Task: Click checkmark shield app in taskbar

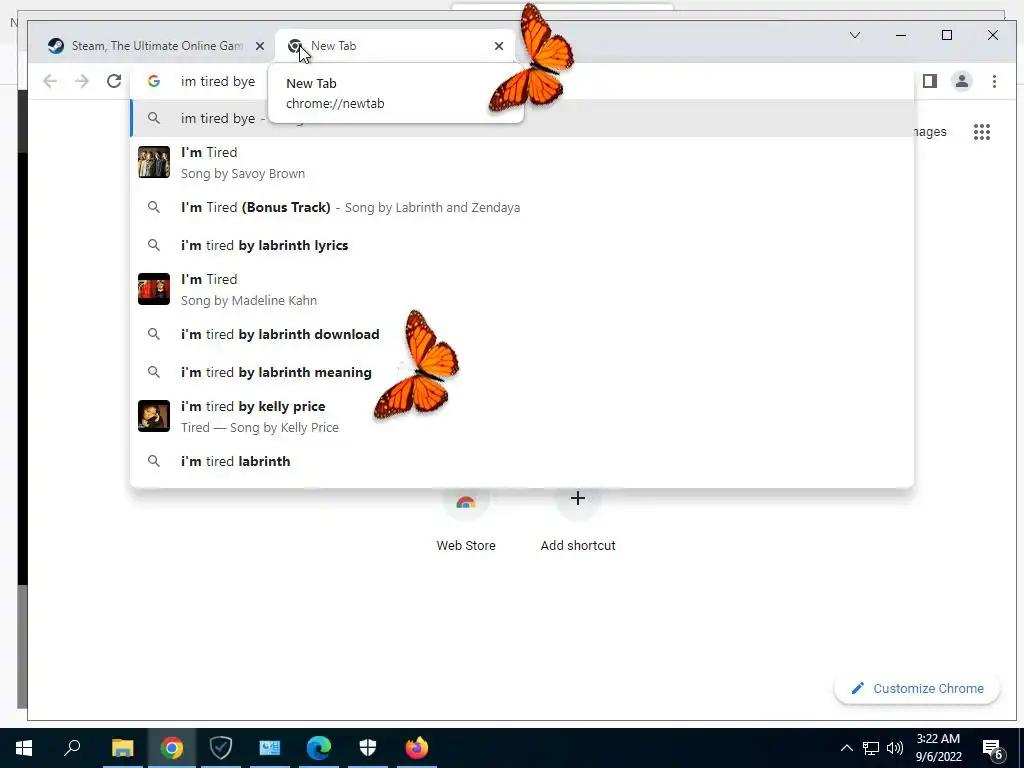Action: point(221,748)
